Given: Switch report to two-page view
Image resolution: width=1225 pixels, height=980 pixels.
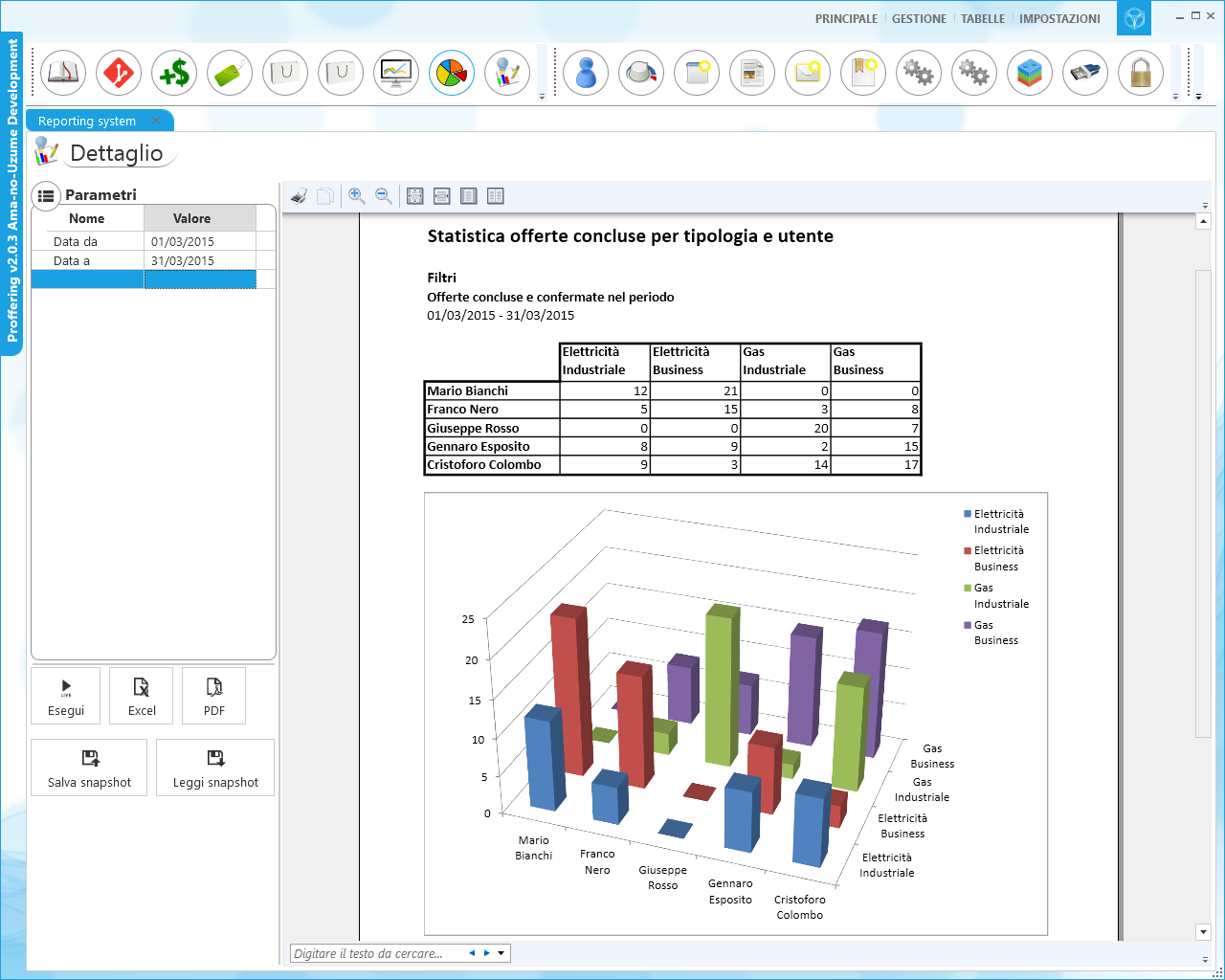Looking at the screenshot, I should click(495, 196).
